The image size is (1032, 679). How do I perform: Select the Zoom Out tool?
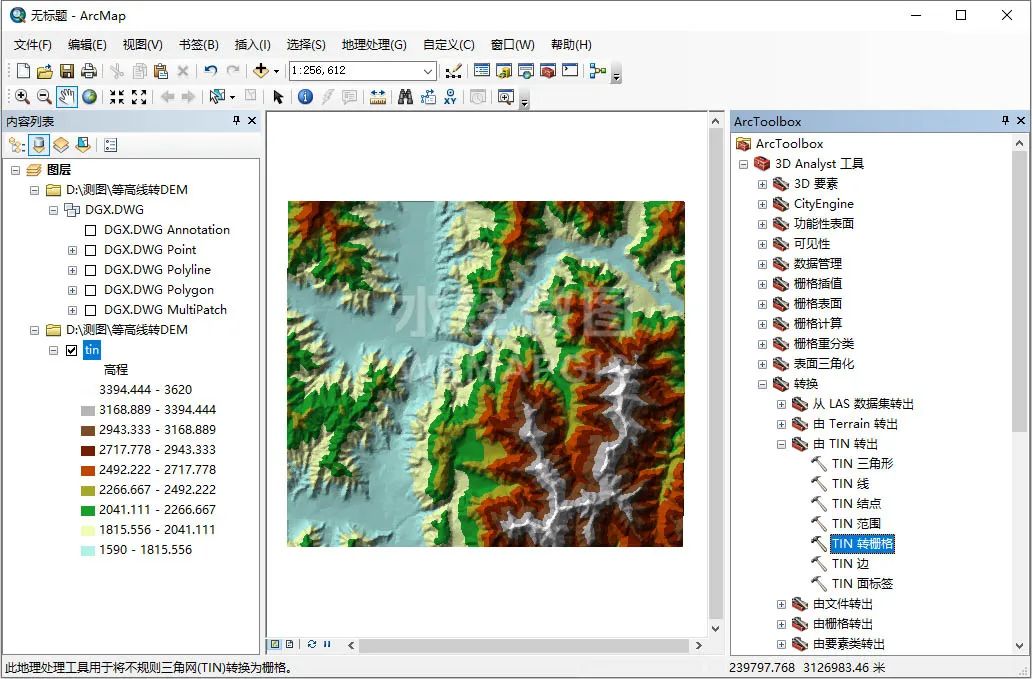coord(44,97)
